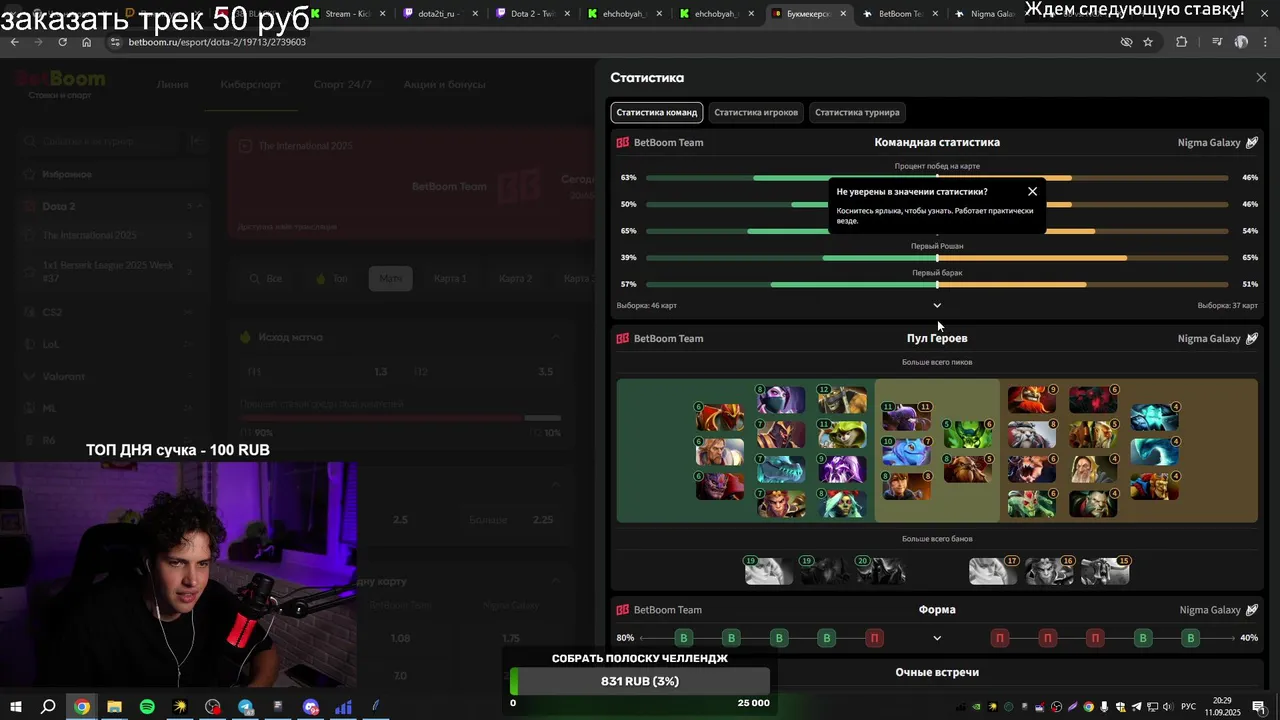The image size is (1280, 720).
Task: Collapse the Исход матча market chevron
Action: [x=556, y=338]
